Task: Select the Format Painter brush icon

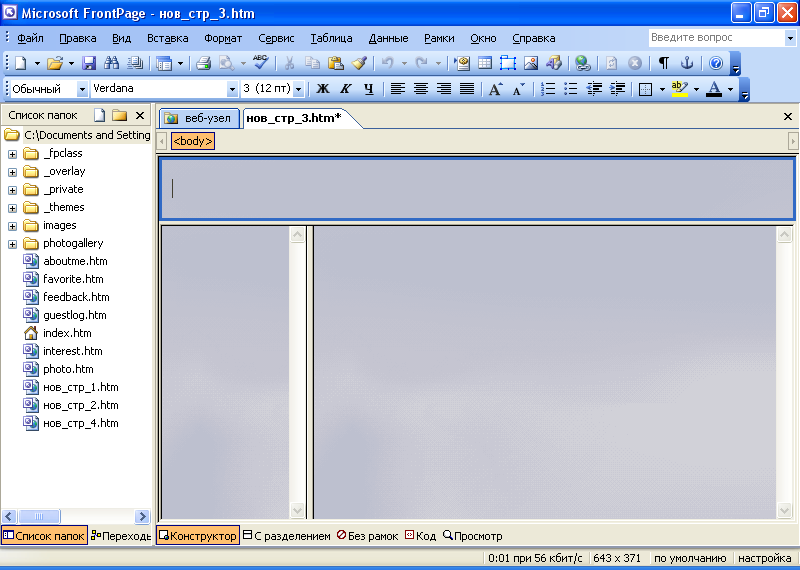Action: [359, 63]
